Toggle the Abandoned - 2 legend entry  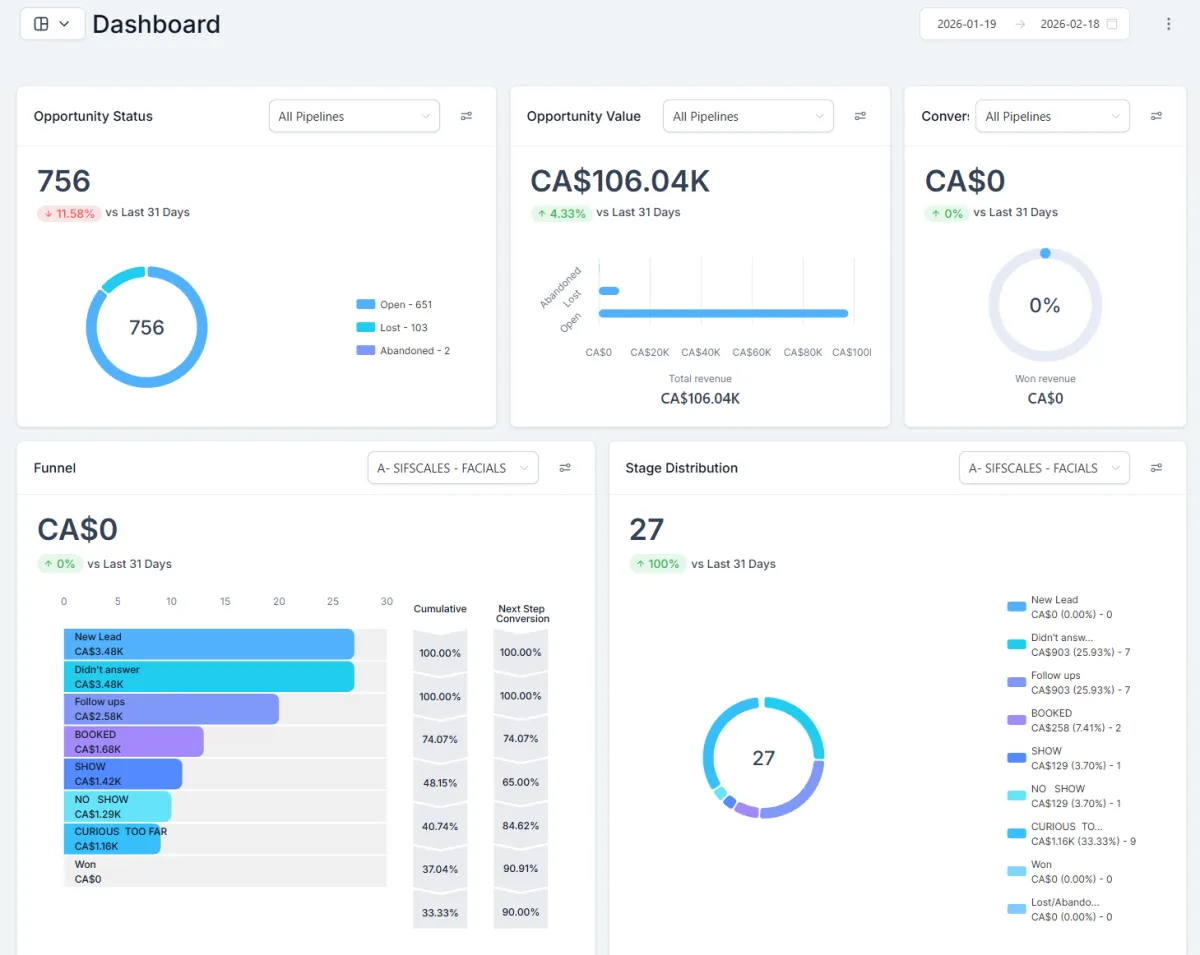point(403,351)
